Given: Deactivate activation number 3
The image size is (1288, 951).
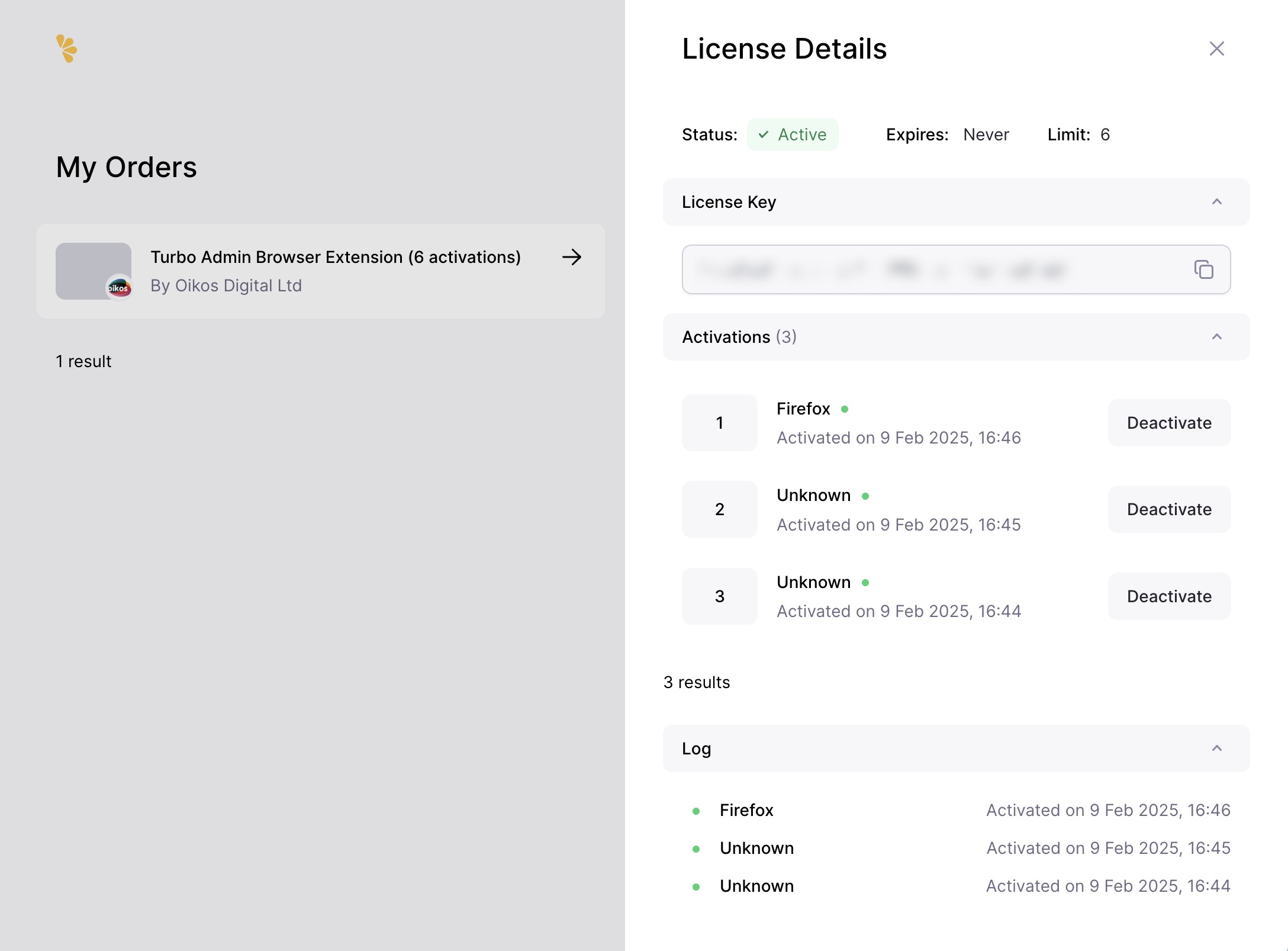Looking at the screenshot, I should pos(1169,596).
